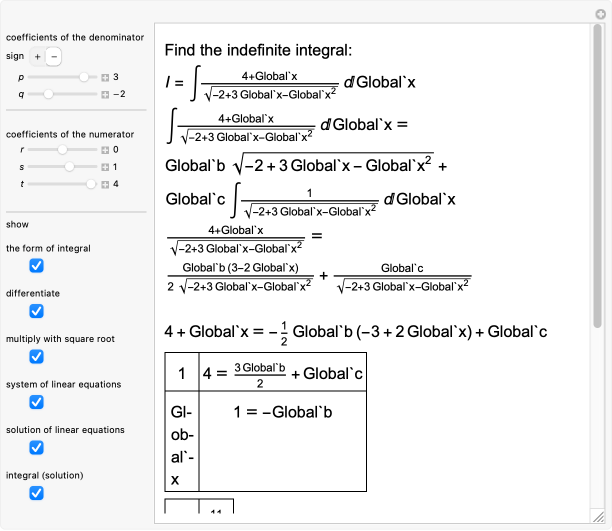Toggle the differentiate checkbox
This screenshot has width=612, height=531.
pos(36,311)
